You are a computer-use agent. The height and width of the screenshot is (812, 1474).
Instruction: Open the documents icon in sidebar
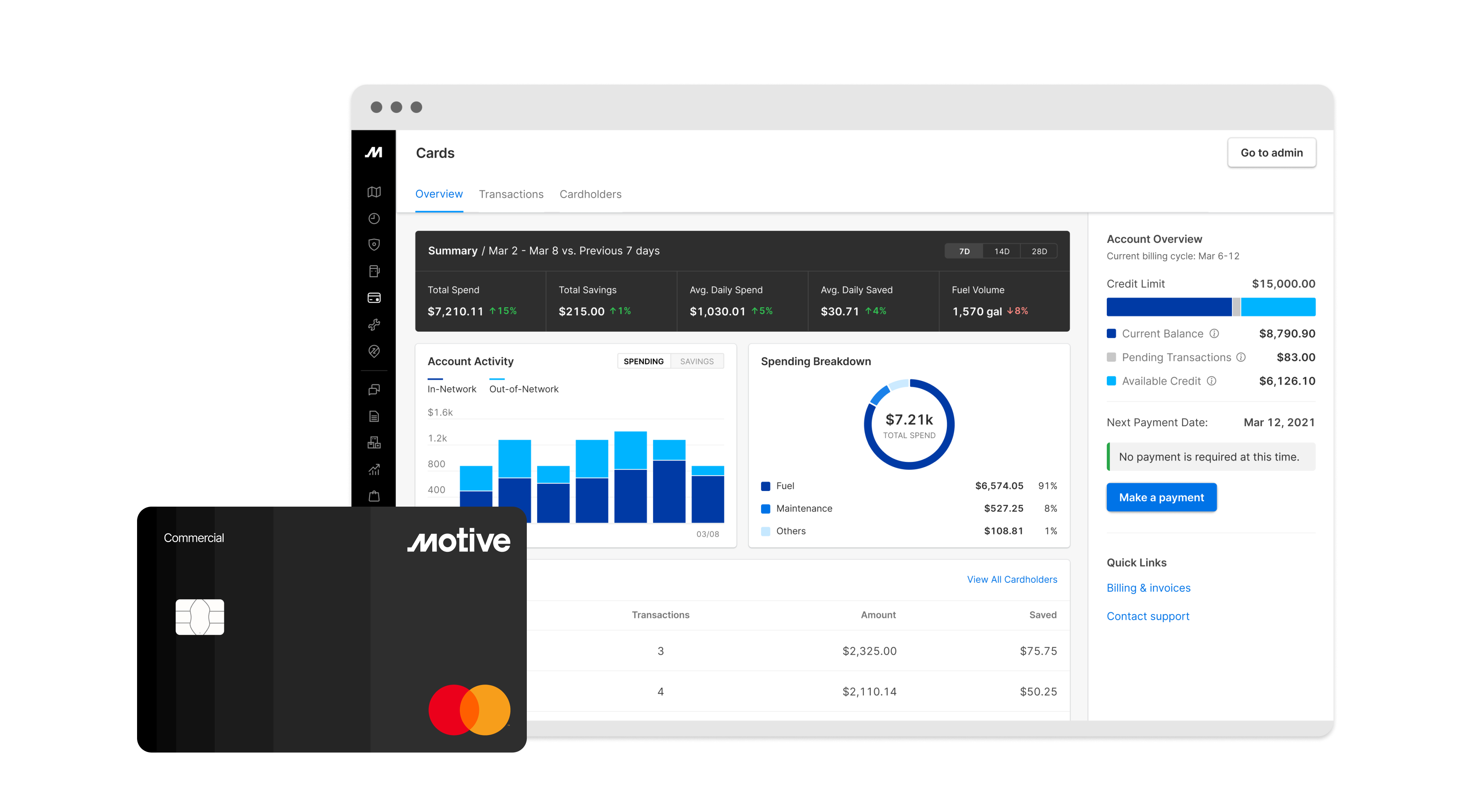[374, 416]
